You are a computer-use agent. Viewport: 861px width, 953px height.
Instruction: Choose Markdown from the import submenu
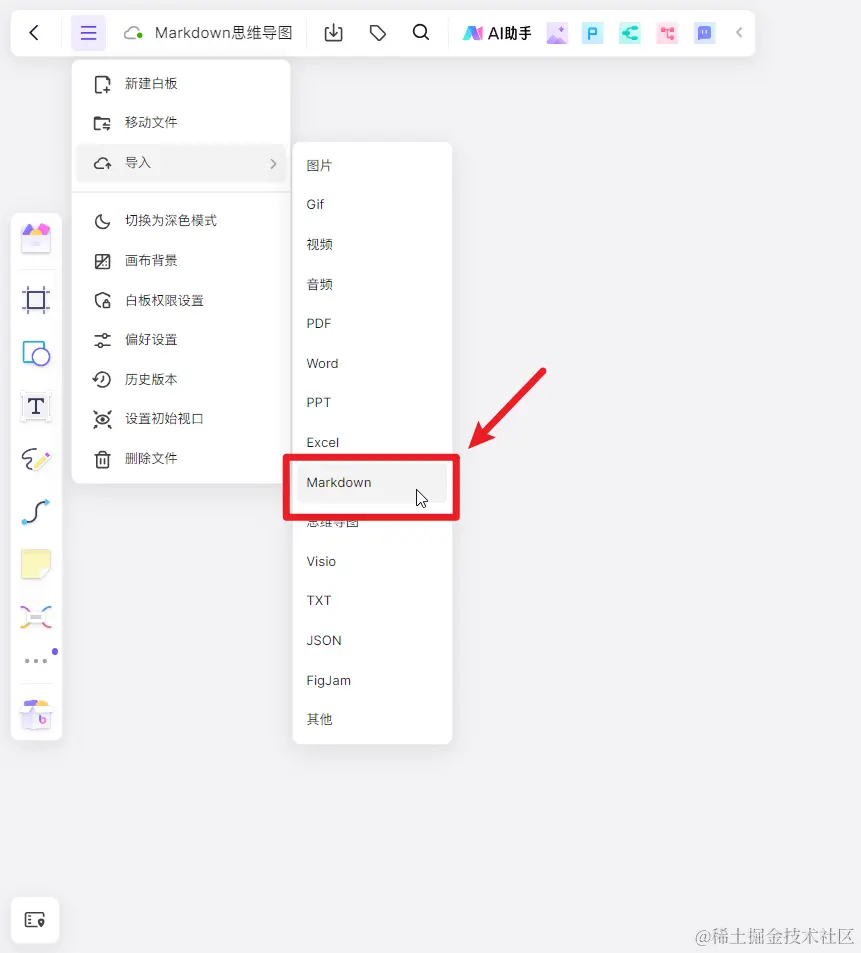[x=338, y=482]
